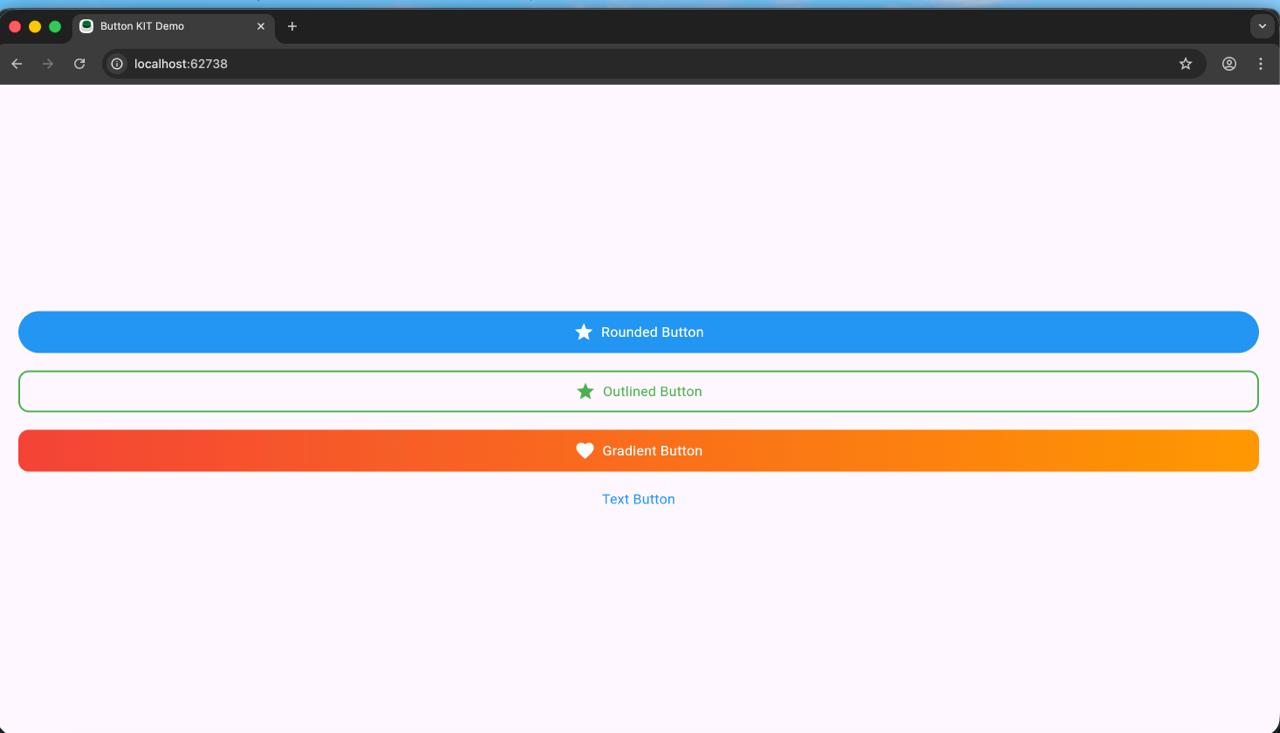Open the browser profile icon
This screenshot has width=1280, height=733.
(1229, 64)
